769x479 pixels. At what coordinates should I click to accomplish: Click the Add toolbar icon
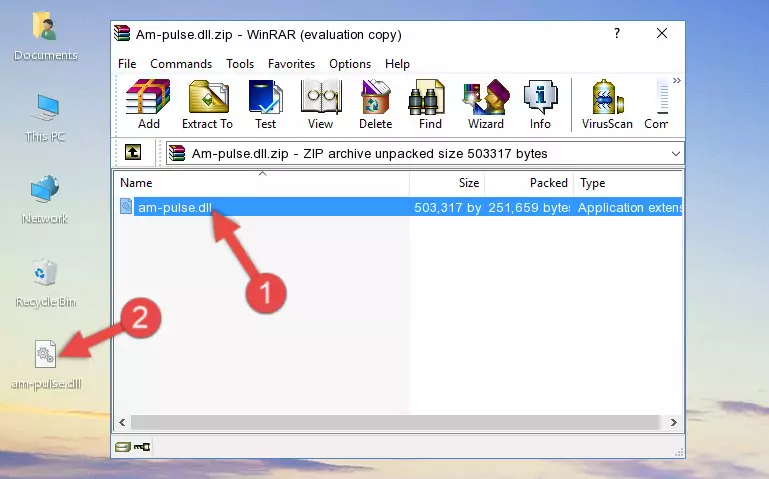click(148, 104)
